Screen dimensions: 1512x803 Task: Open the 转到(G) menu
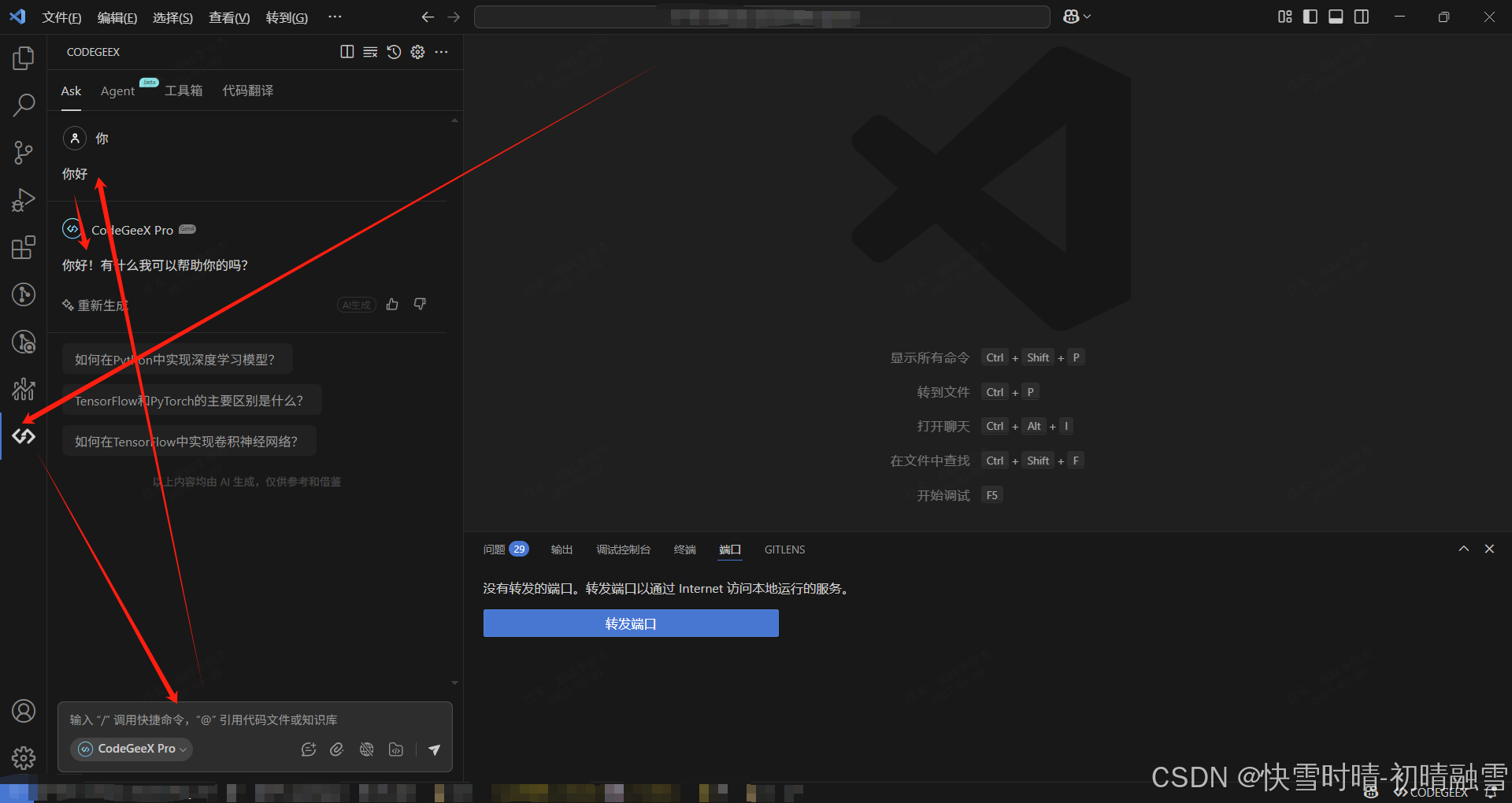click(x=287, y=17)
